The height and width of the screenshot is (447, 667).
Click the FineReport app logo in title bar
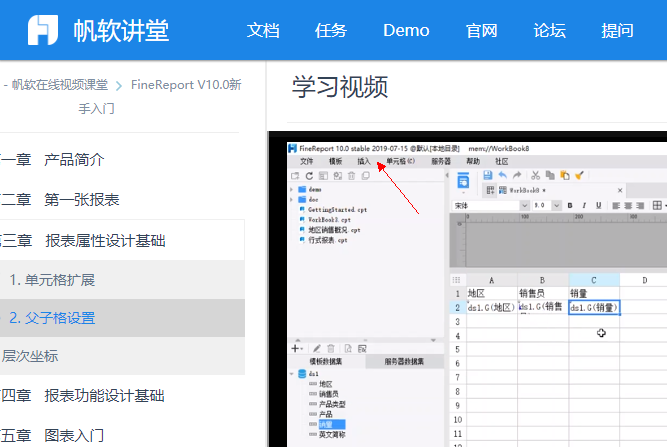292,148
